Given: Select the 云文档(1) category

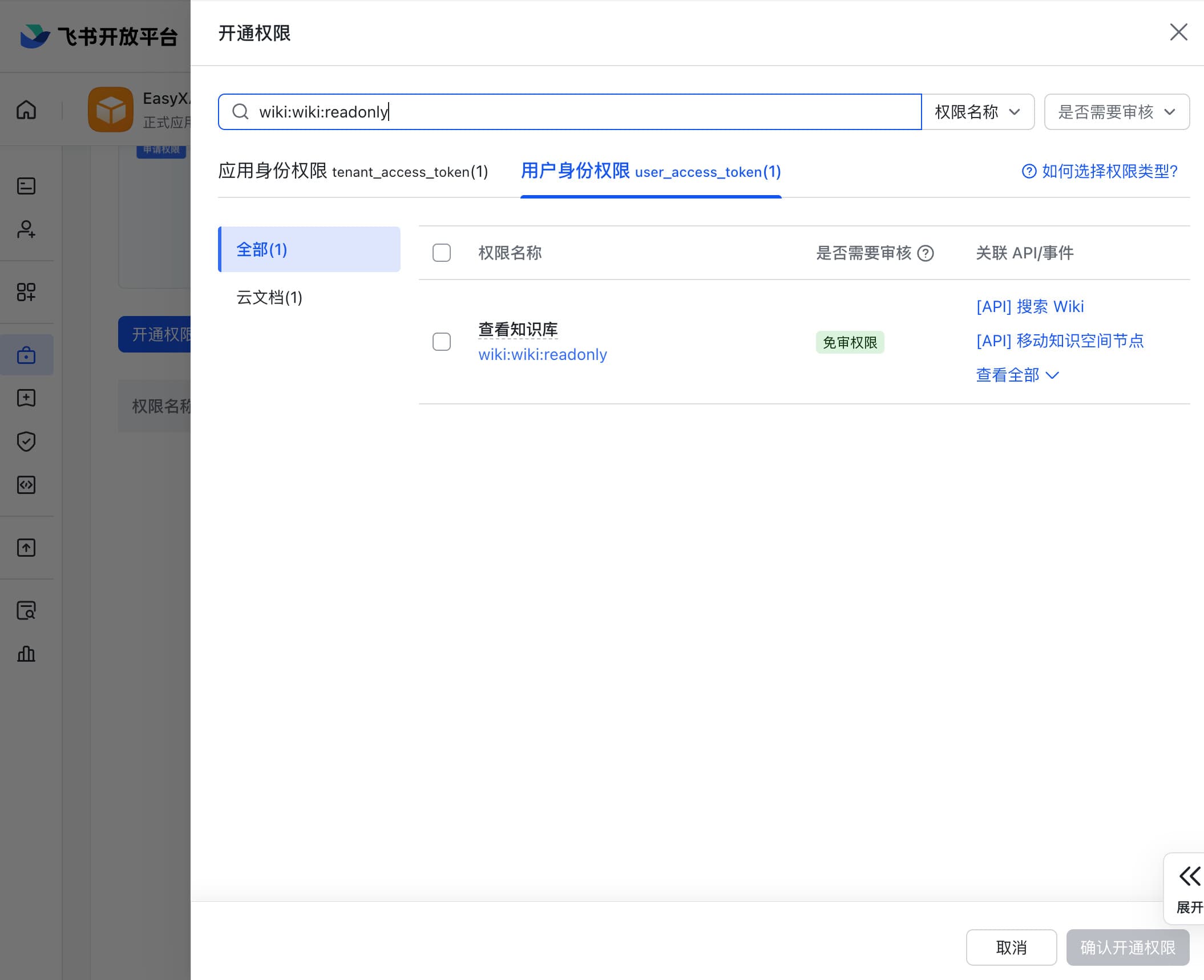Looking at the screenshot, I should point(309,297).
